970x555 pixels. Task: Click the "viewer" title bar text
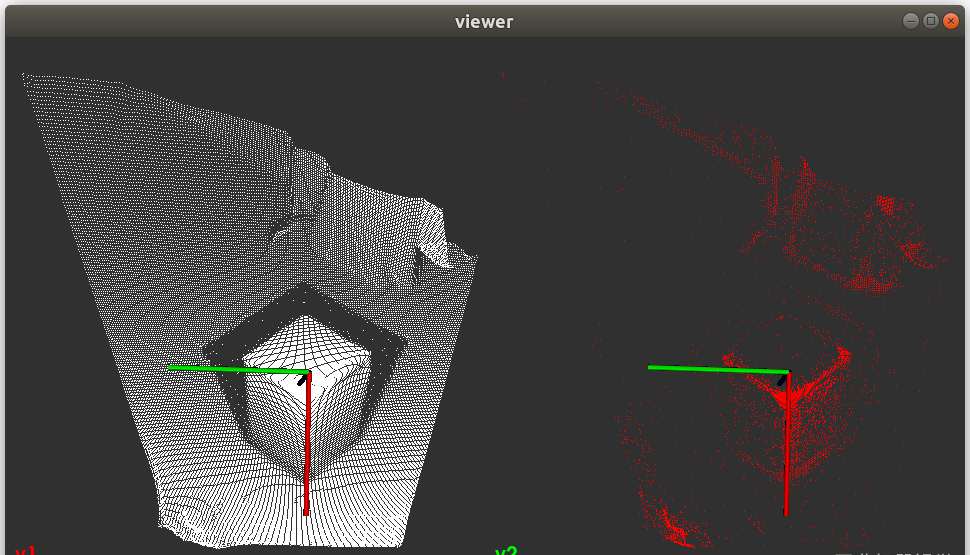tap(484, 21)
